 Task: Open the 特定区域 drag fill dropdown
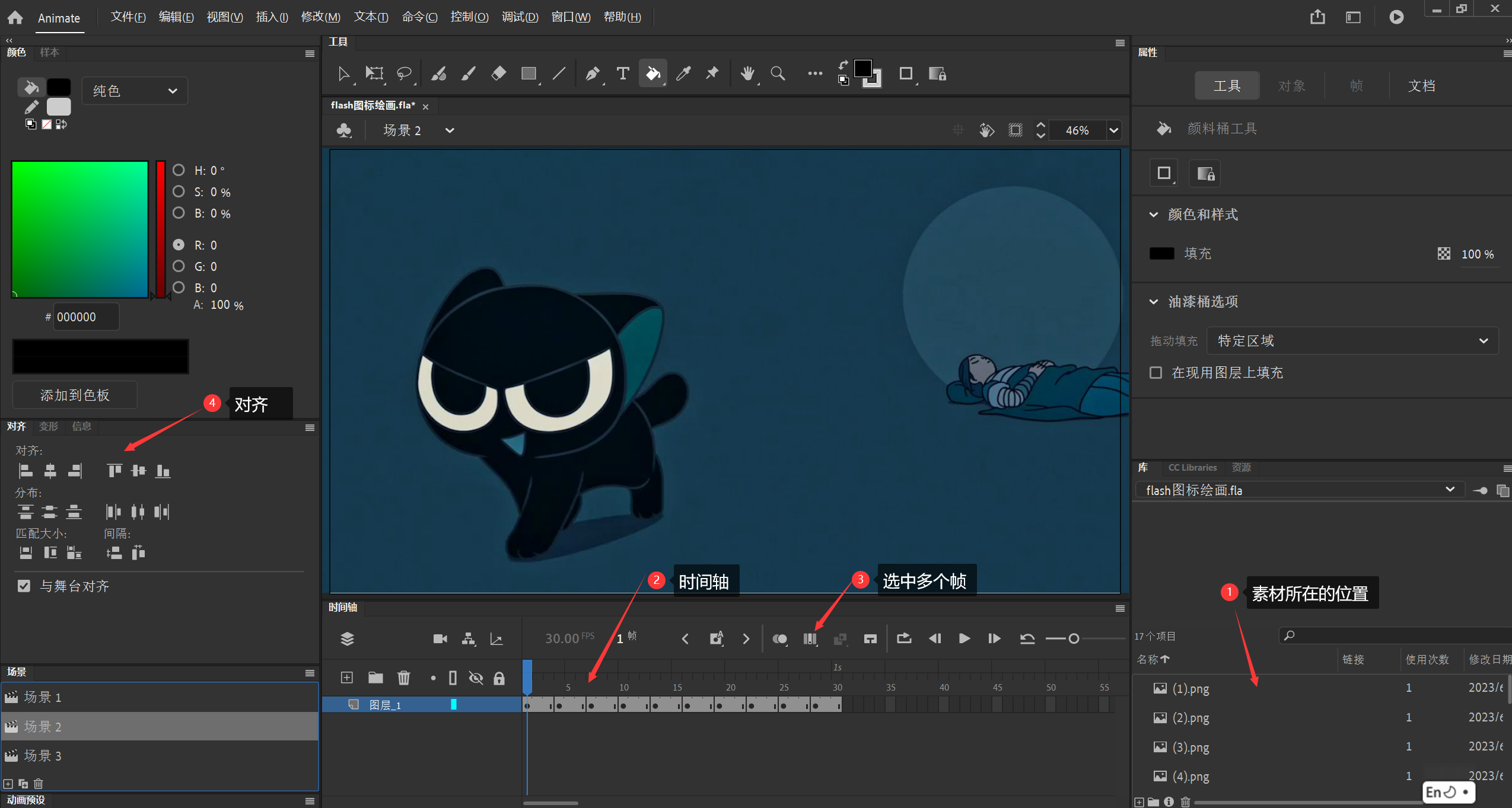pos(1352,341)
